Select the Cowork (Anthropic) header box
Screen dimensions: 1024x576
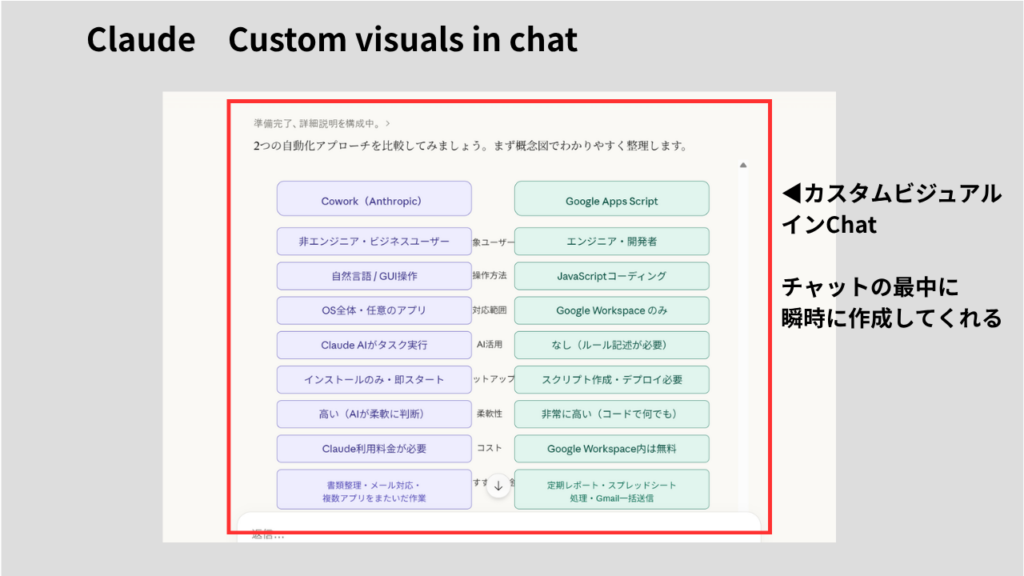click(x=373, y=200)
